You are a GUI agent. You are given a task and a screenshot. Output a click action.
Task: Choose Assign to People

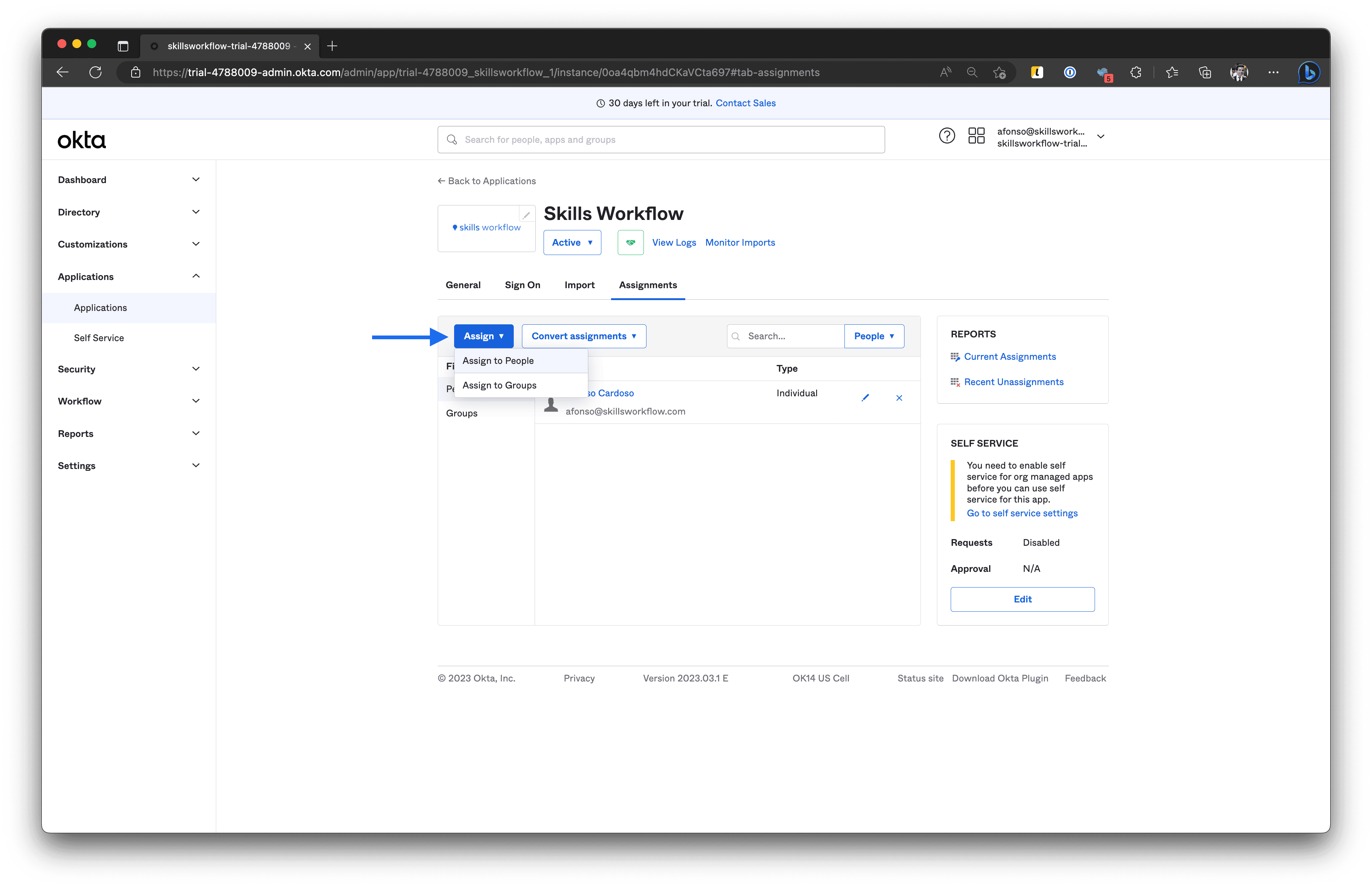pyautogui.click(x=521, y=361)
